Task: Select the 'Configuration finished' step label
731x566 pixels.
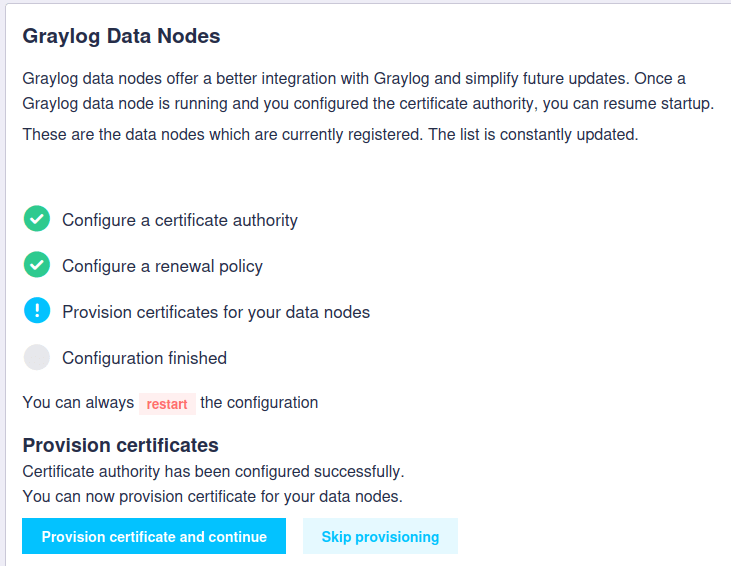Action: pyautogui.click(x=145, y=358)
